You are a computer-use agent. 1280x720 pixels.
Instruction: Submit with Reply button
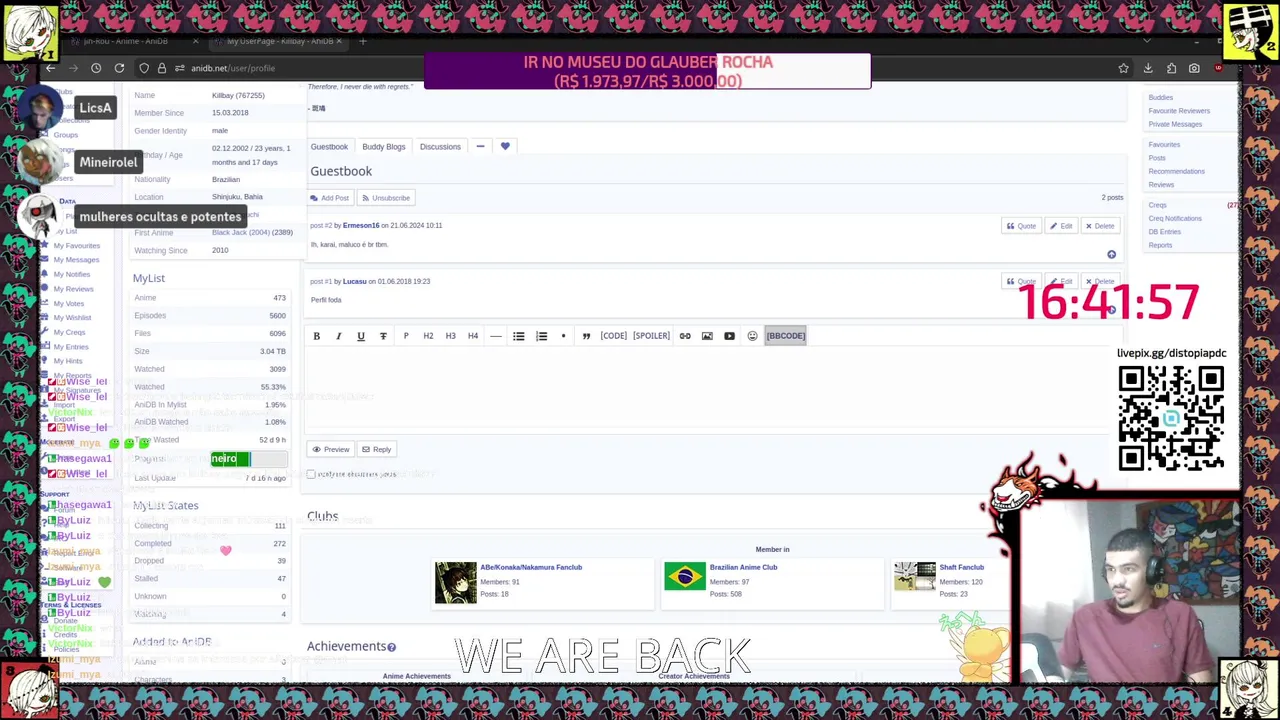(376, 450)
